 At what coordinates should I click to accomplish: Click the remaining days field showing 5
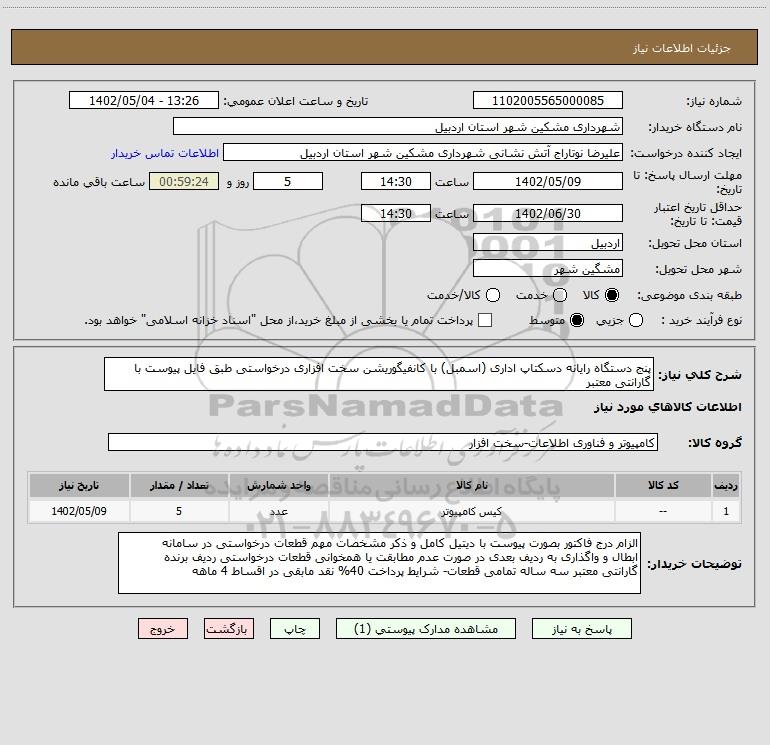[x=288, y=181]
